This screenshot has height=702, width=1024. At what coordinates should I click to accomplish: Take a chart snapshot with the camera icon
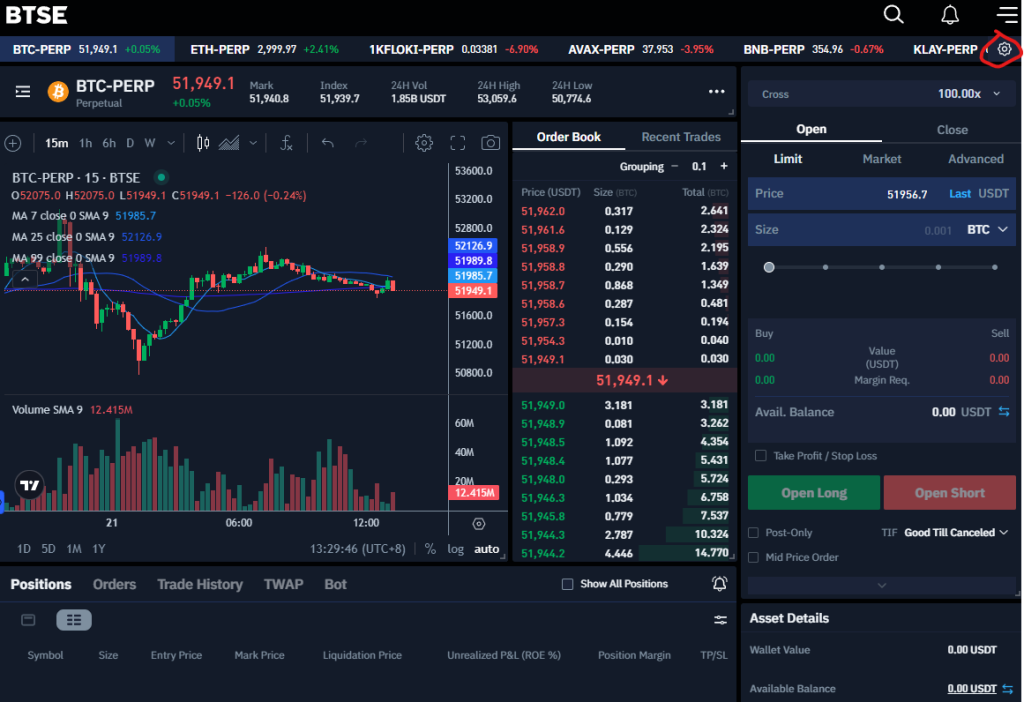pyautogui.click(x=490, y=143)
